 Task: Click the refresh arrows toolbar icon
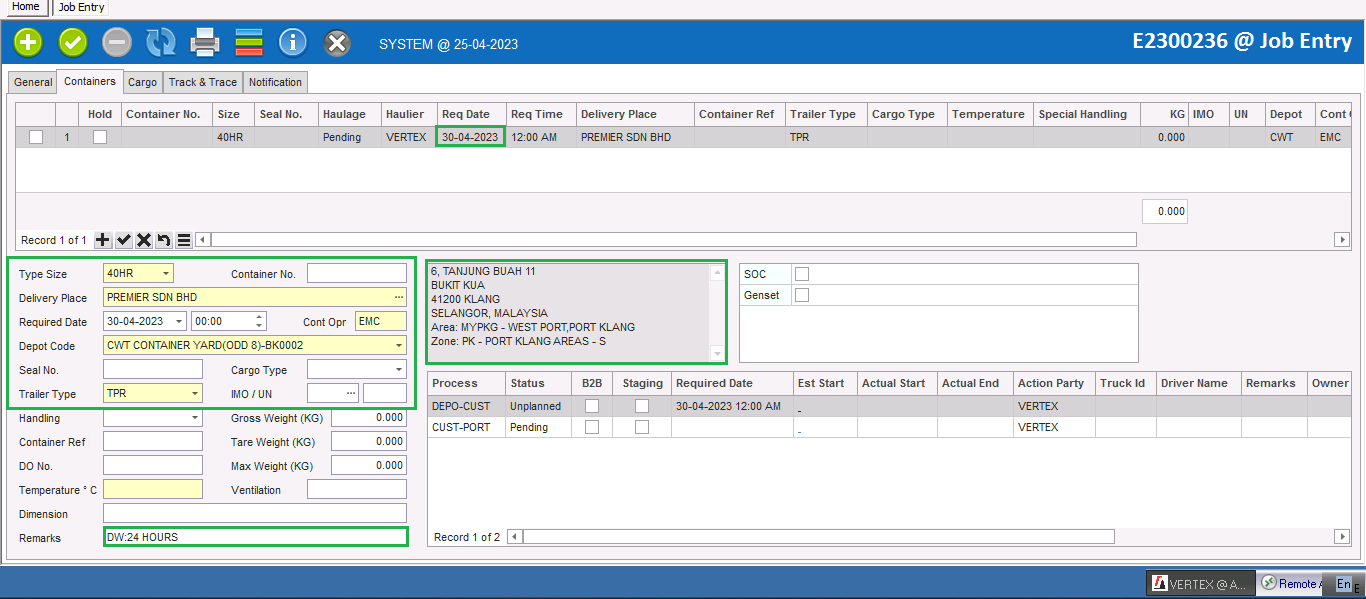click(161, 43)
